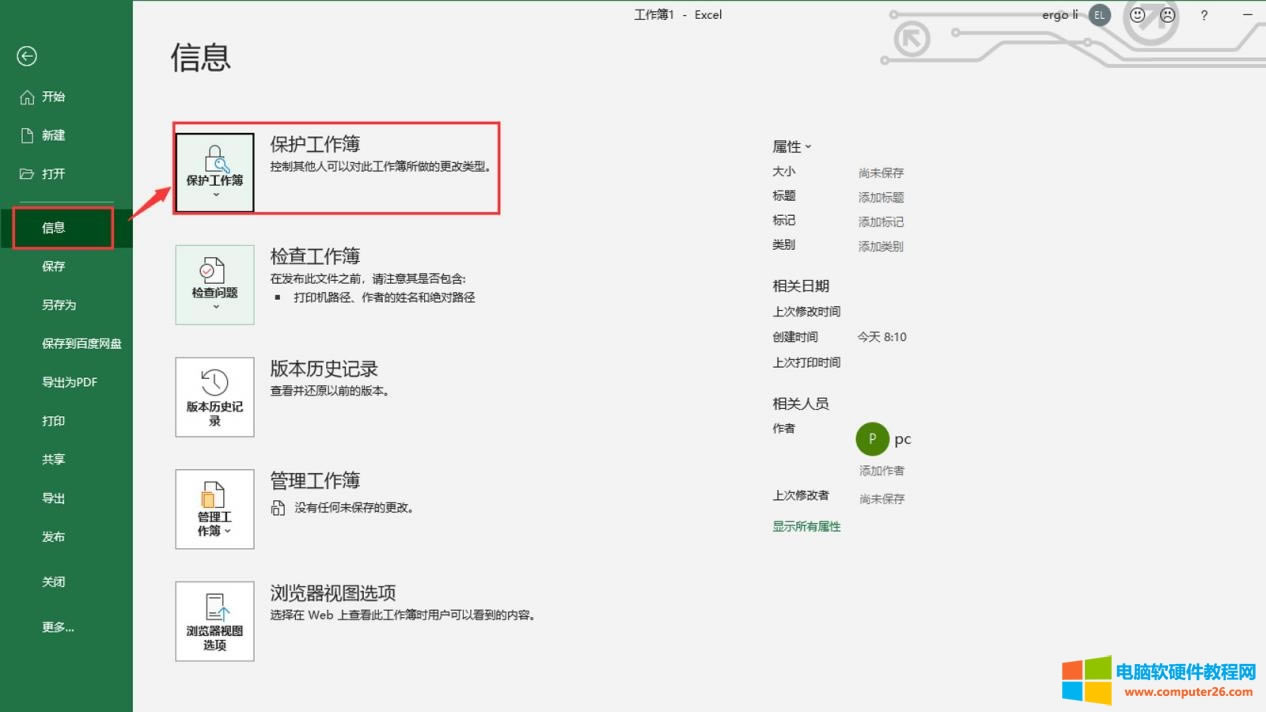Click Browser View Options (浏览器视图选项) icon
1266x712 pixels.
[215, 621]
